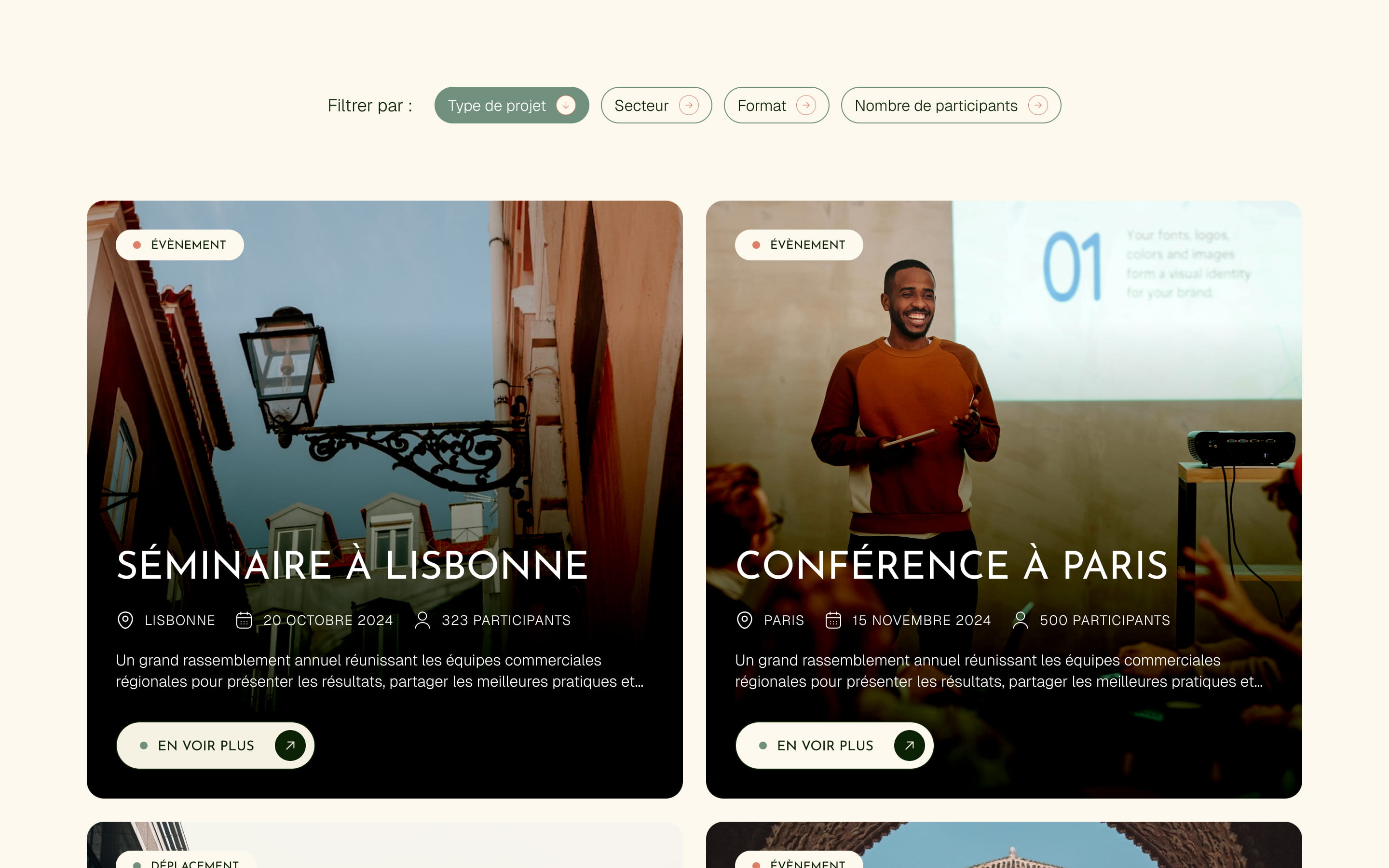
Task: Click the calendar icon beside 20 OCTOBRE 2024
Action: (244, 620)
